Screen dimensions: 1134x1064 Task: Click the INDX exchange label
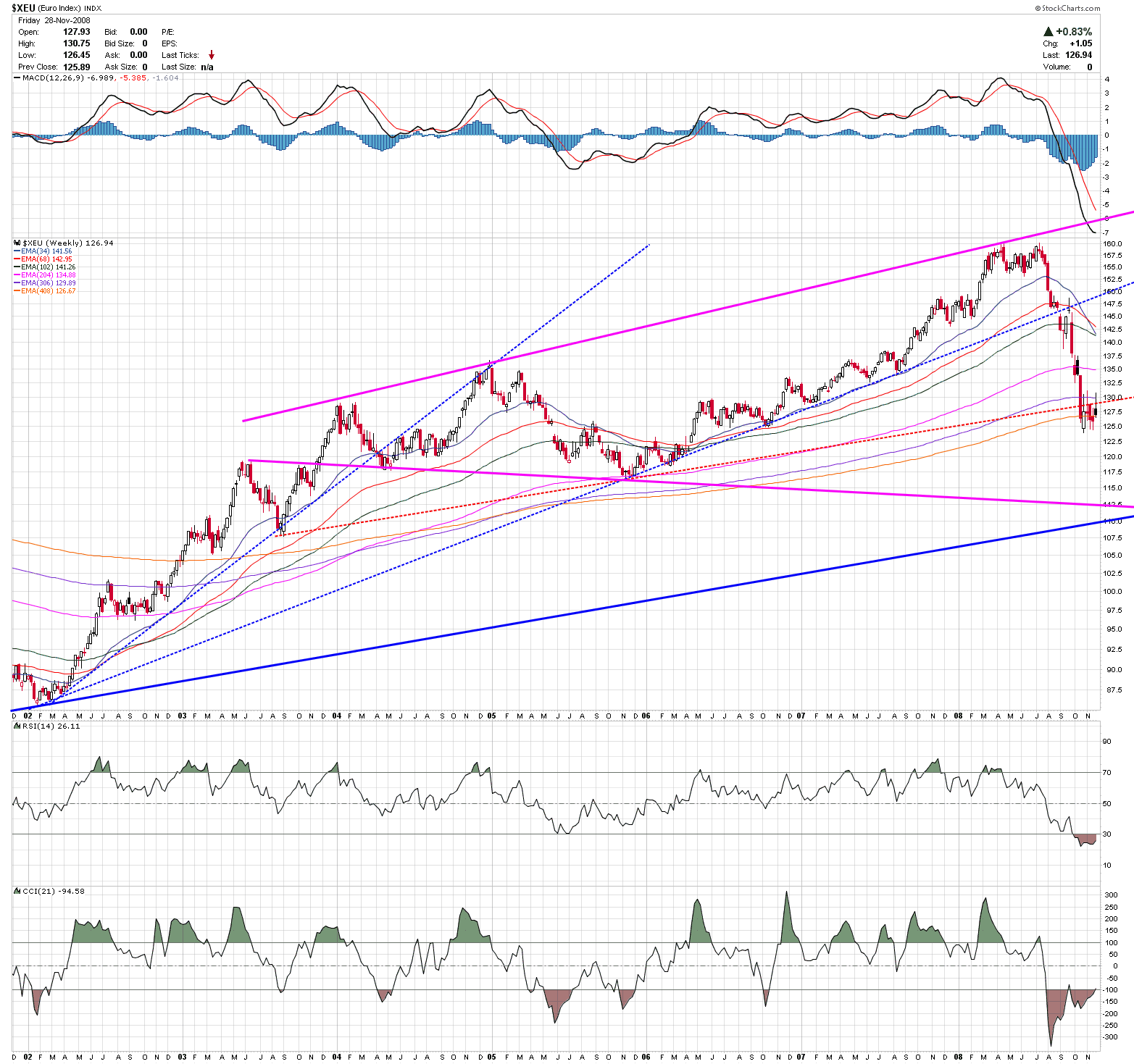(x=93, y=9)
